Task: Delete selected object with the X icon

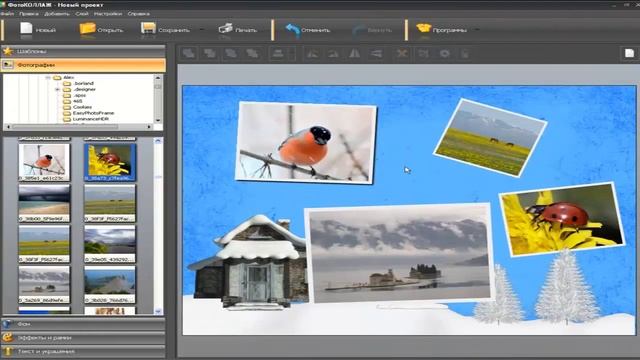Action: pos(402,53)
